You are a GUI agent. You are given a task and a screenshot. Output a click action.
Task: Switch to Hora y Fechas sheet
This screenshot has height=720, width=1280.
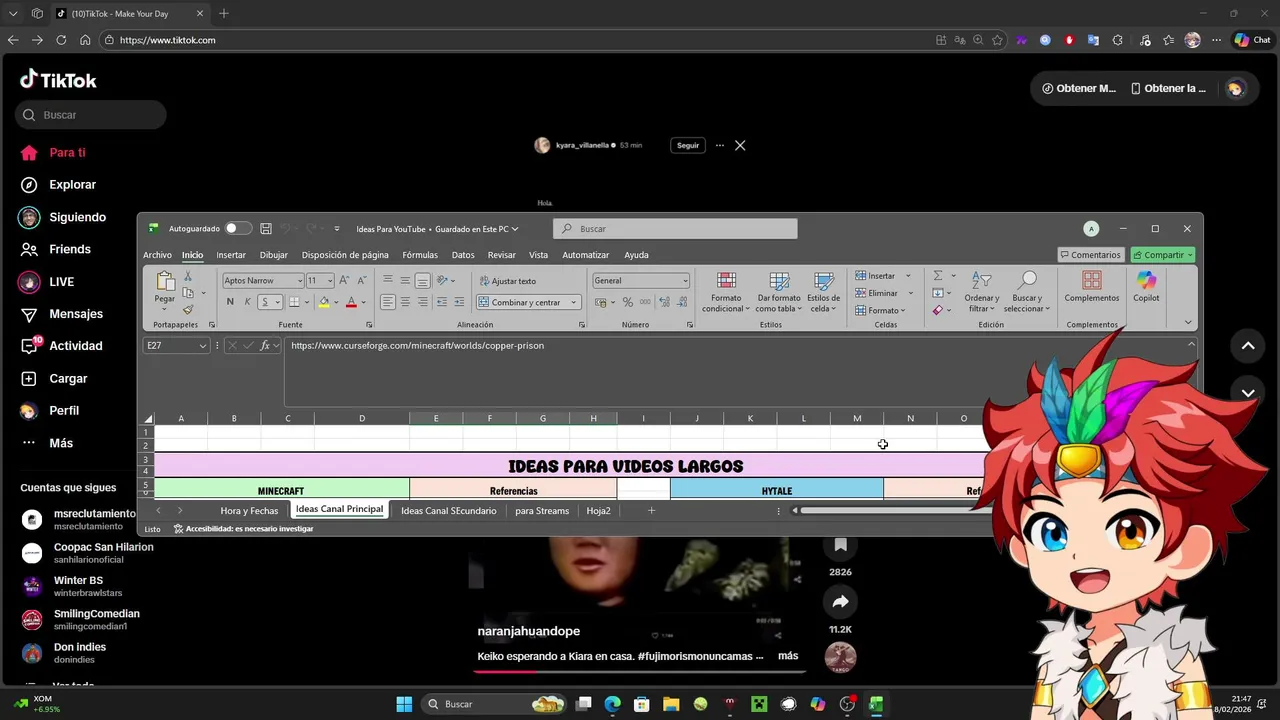pos(249,511)
